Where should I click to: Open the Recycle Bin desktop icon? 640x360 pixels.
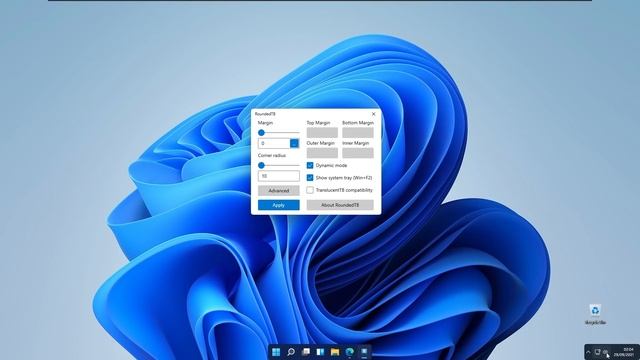595,315
